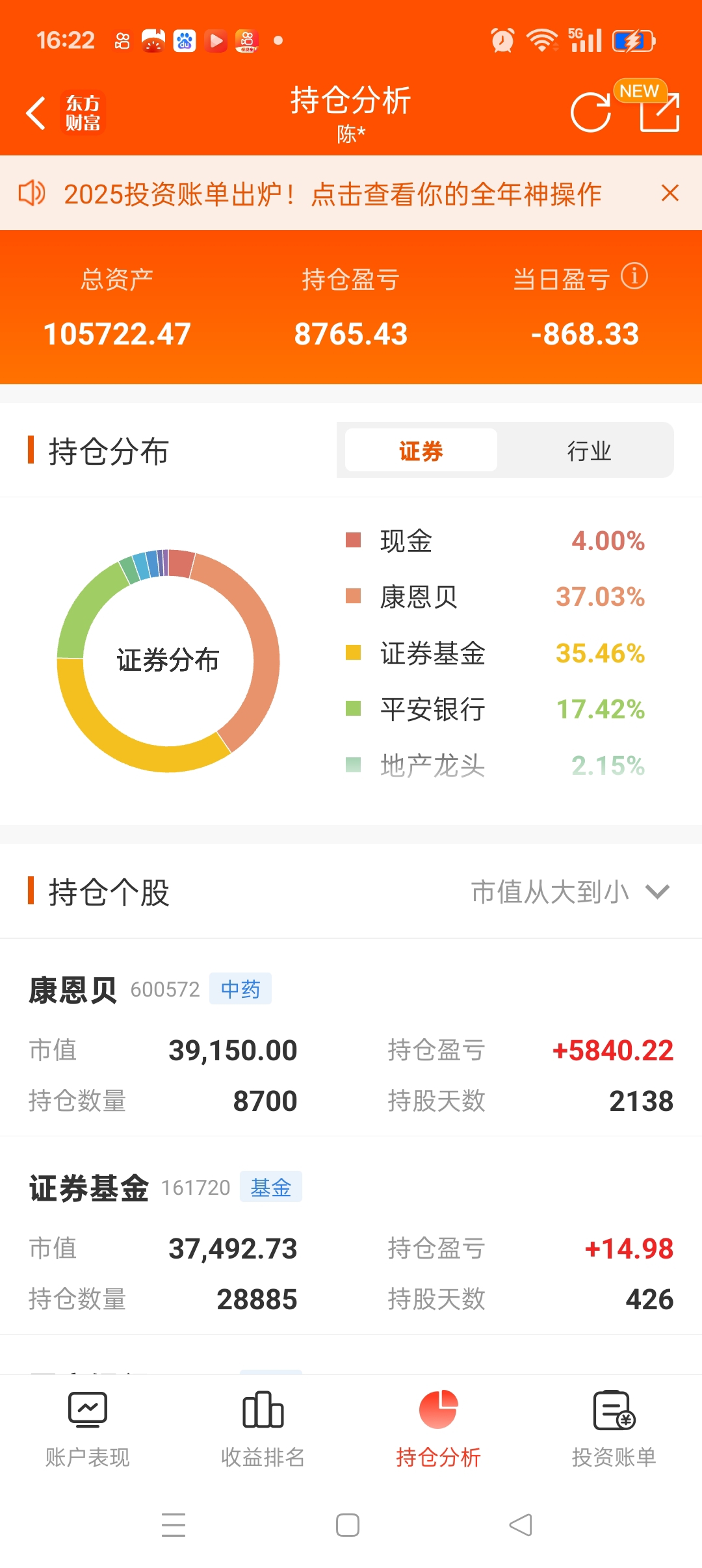Screen dimensions: 702x1568
Task: Tap the alarm clock status bar icon
Action: point(502,40)
